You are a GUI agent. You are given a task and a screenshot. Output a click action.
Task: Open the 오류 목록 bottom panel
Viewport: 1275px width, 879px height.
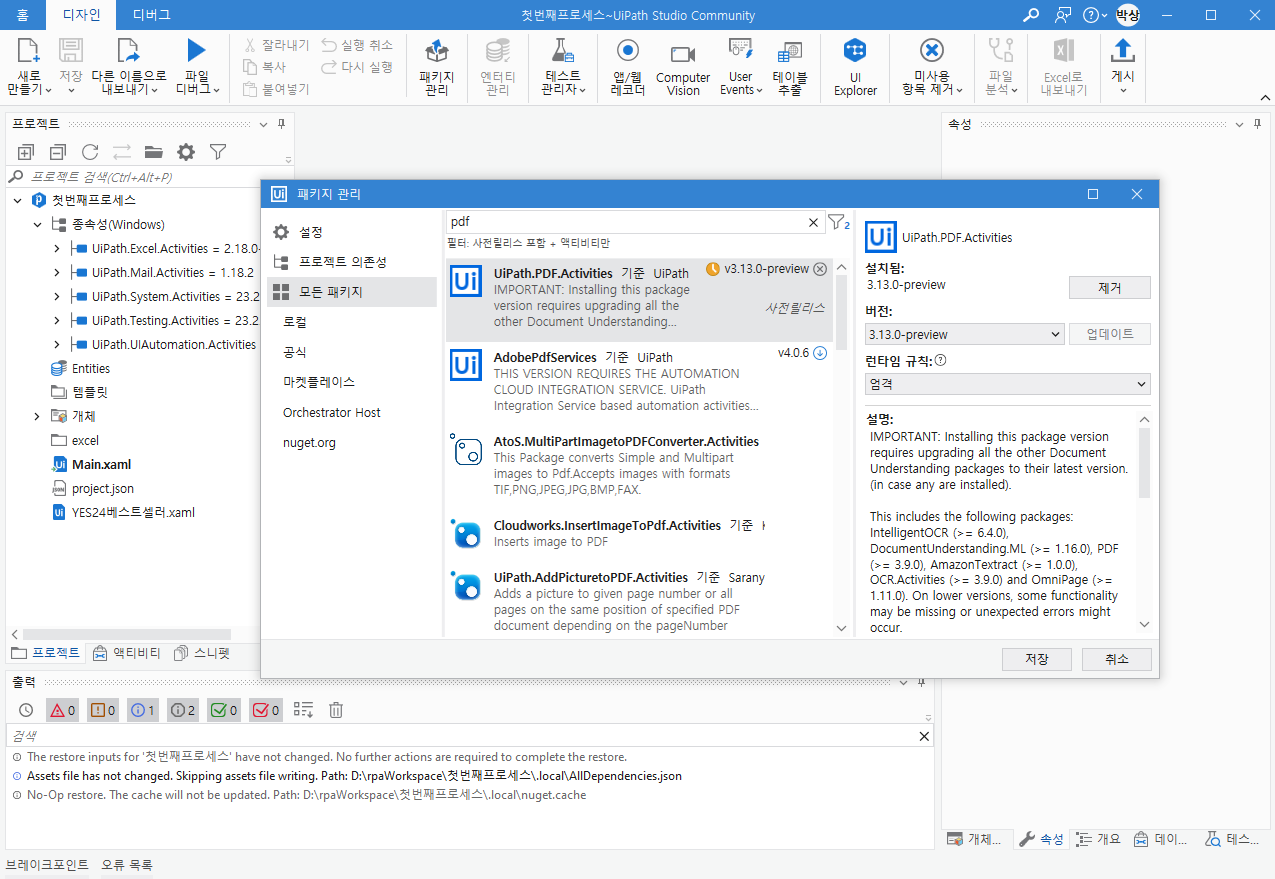coord(127,865)
